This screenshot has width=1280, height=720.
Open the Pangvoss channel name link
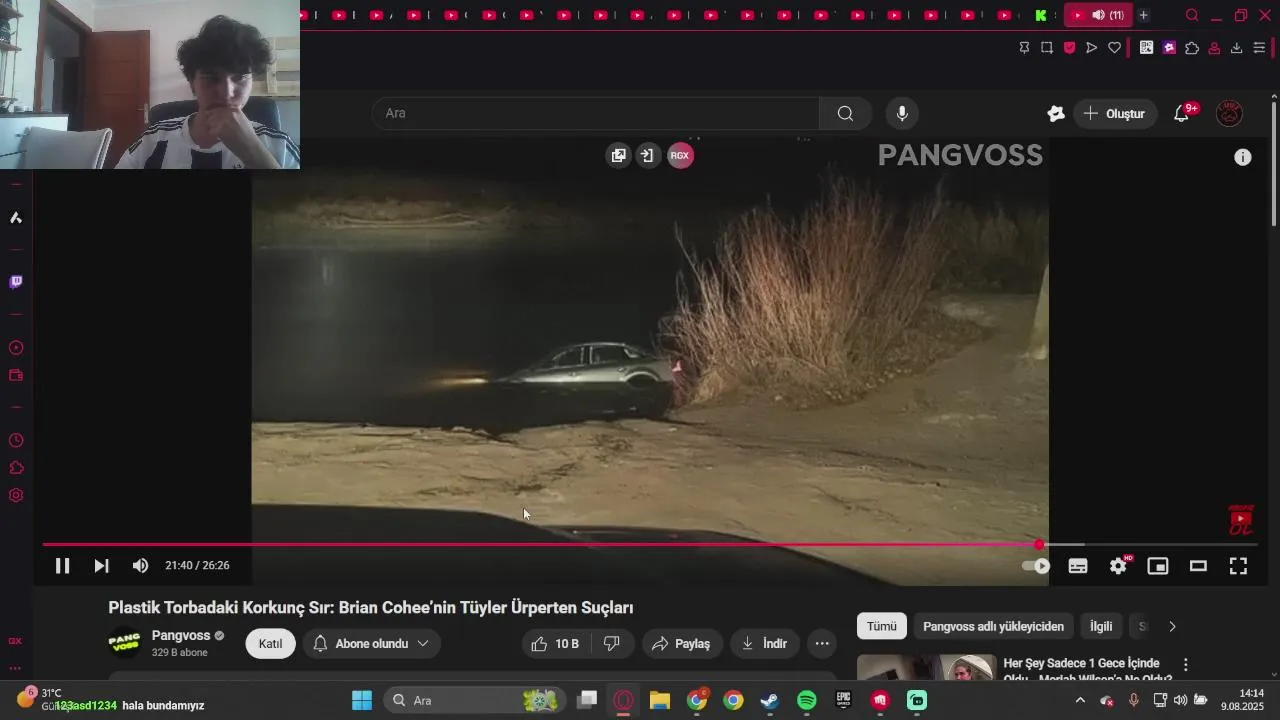click(x=181, y=635)
